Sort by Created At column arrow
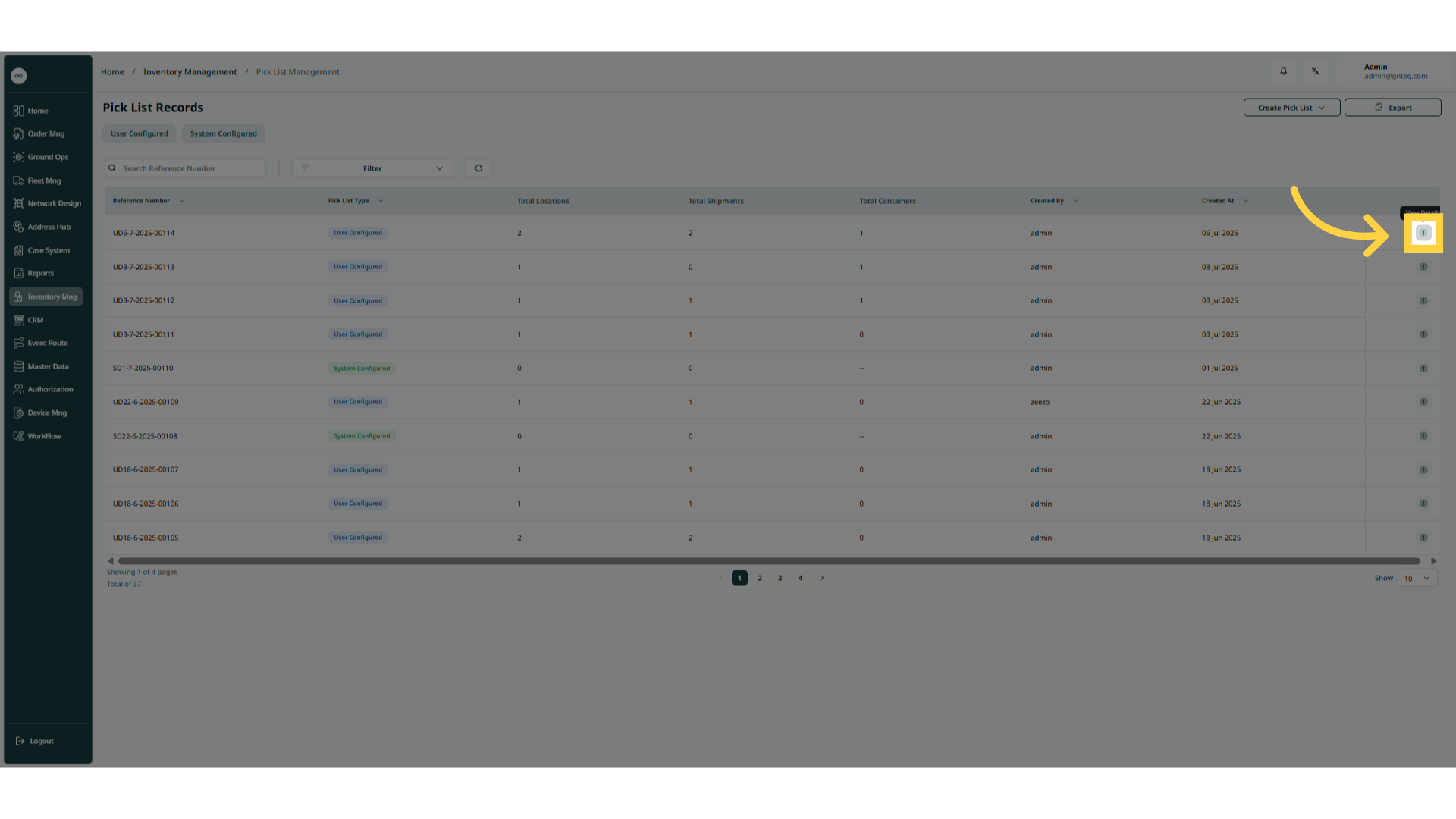The image size is (1456, 819). [x=1246, y=201]
